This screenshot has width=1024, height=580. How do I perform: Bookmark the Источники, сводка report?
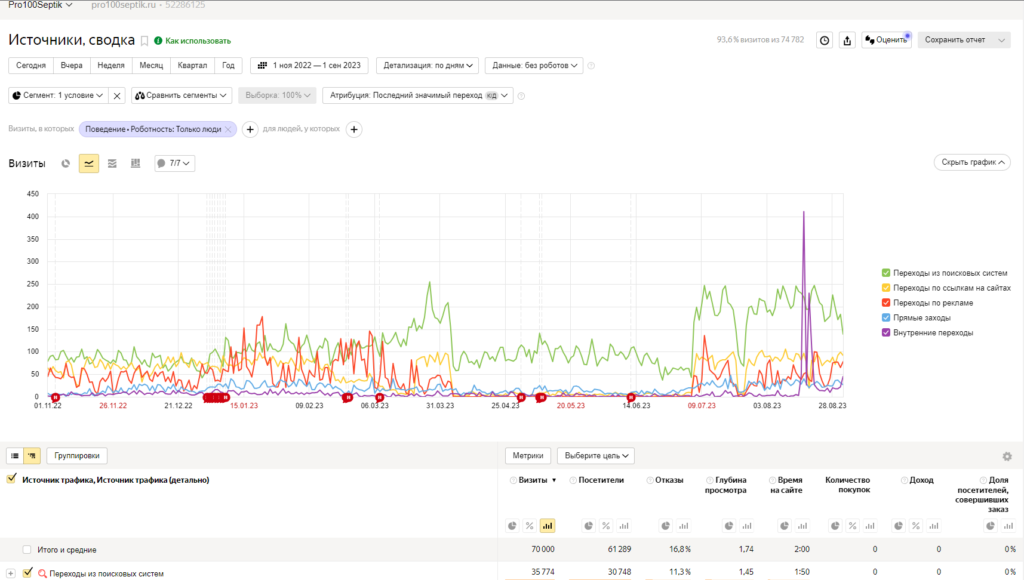point(144,41)
